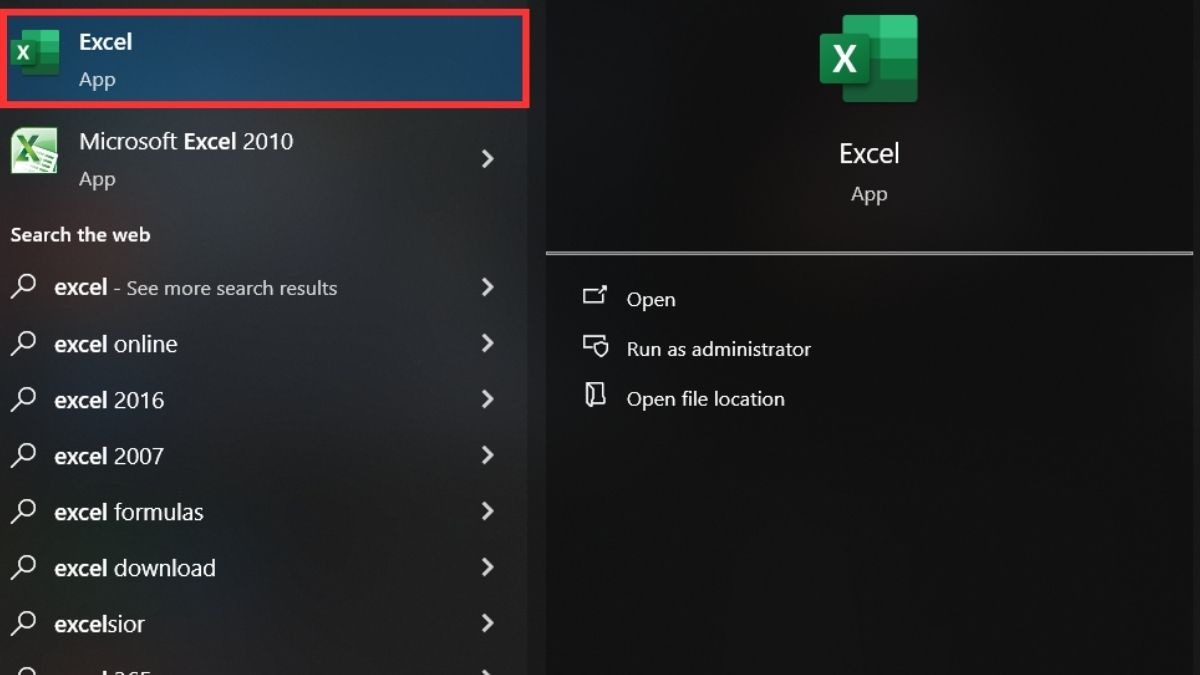Click the Excel title in preview pane
This screenshot has width=1200, height=675.
(869, 153)
